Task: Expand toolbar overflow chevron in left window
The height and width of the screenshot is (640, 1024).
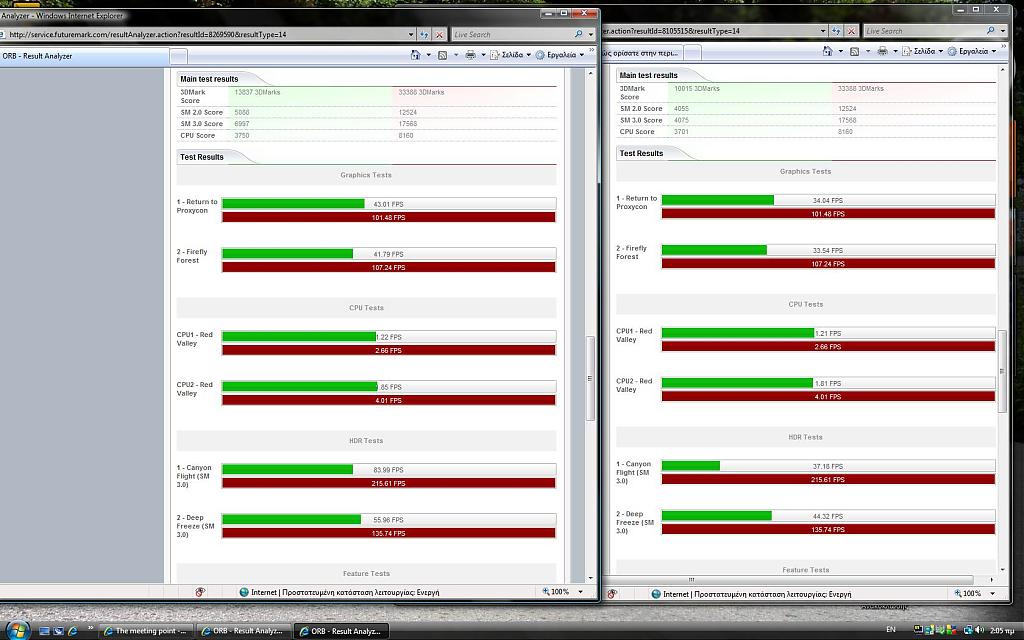Action: (x=592, y=50)
